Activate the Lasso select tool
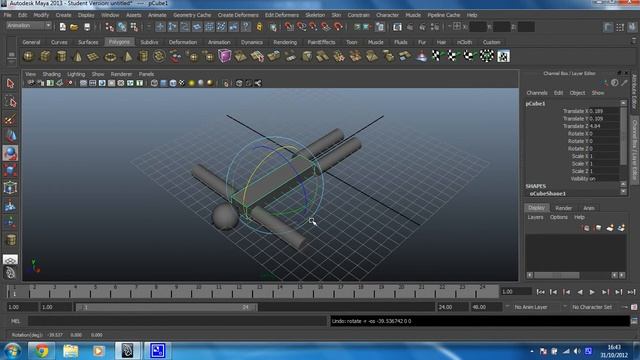This screenshot has height=360, width=640. [11, 102]
